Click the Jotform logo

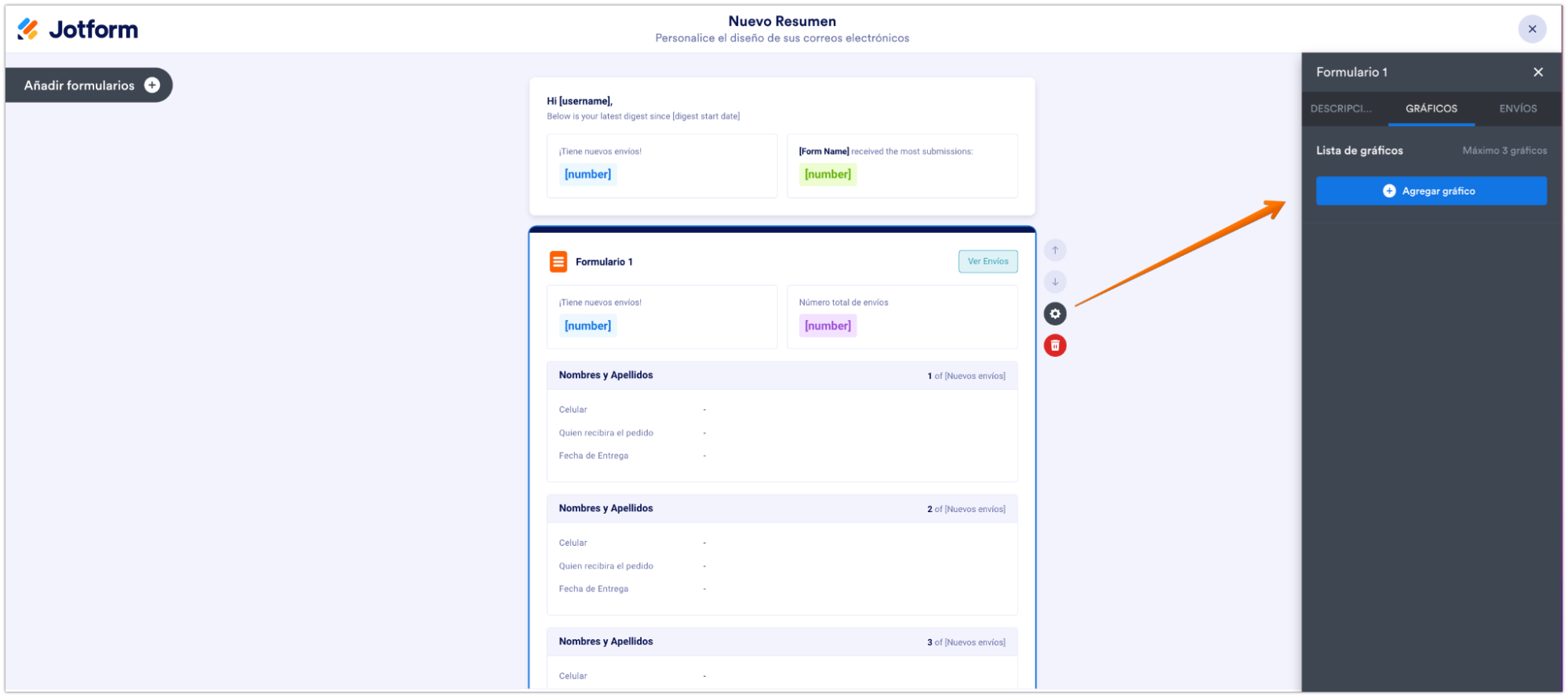[78, 30]
